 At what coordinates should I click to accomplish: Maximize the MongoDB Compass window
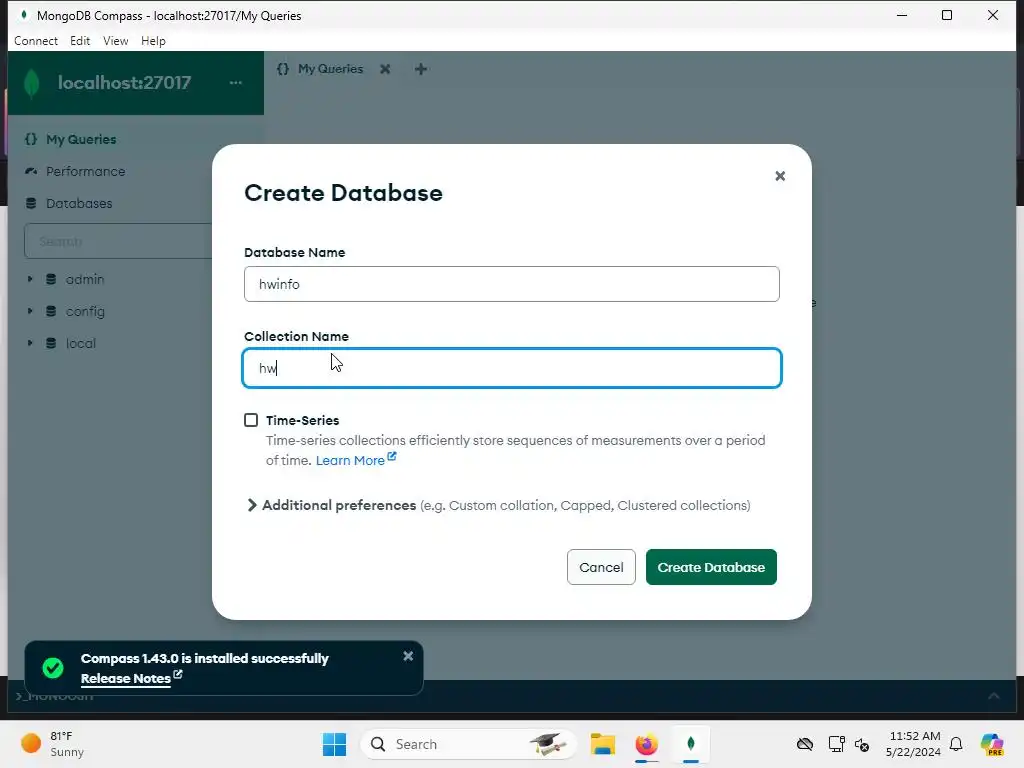[x=947, y=15]
